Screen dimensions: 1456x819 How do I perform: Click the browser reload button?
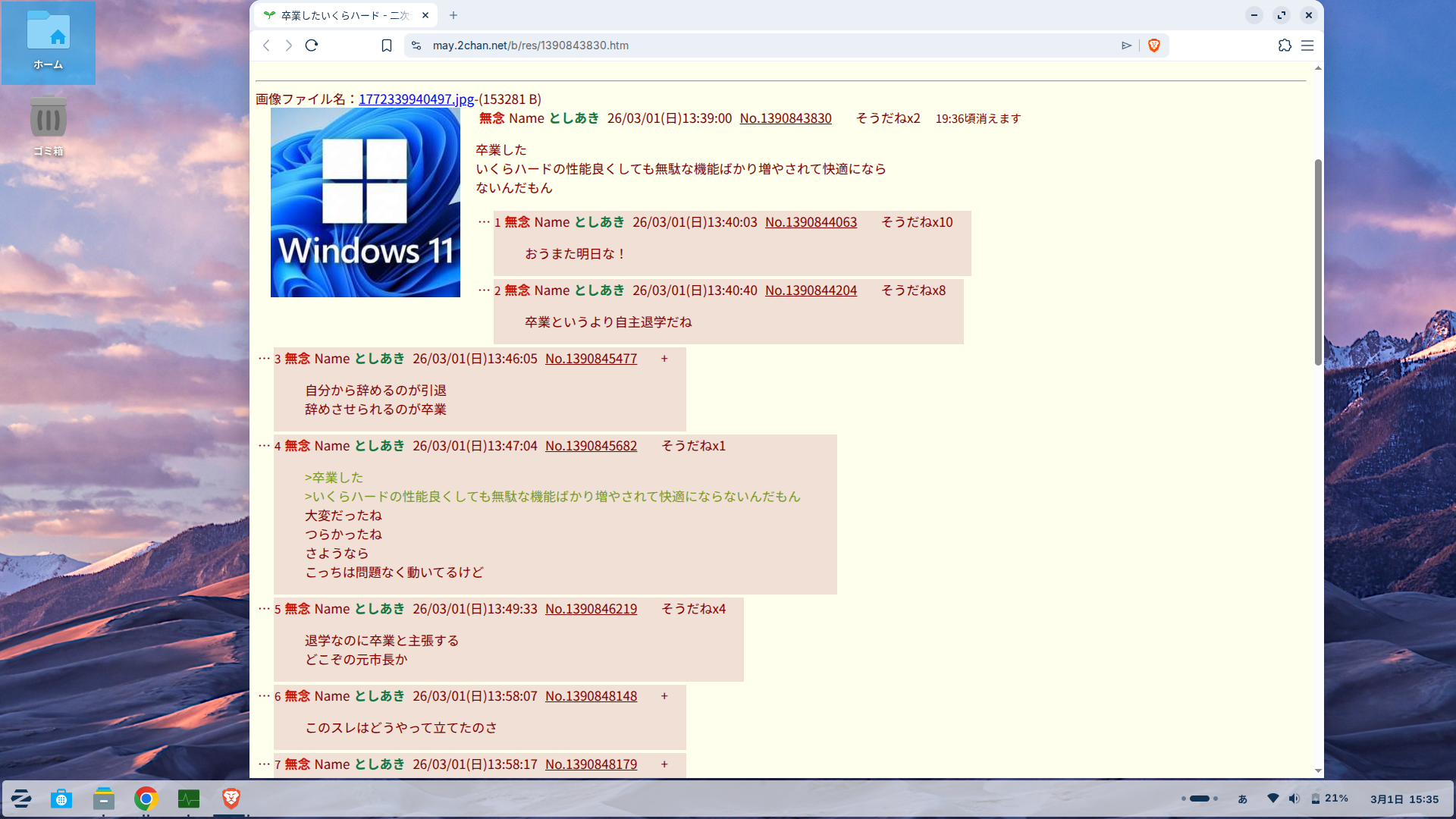click(x=311, y=45)
